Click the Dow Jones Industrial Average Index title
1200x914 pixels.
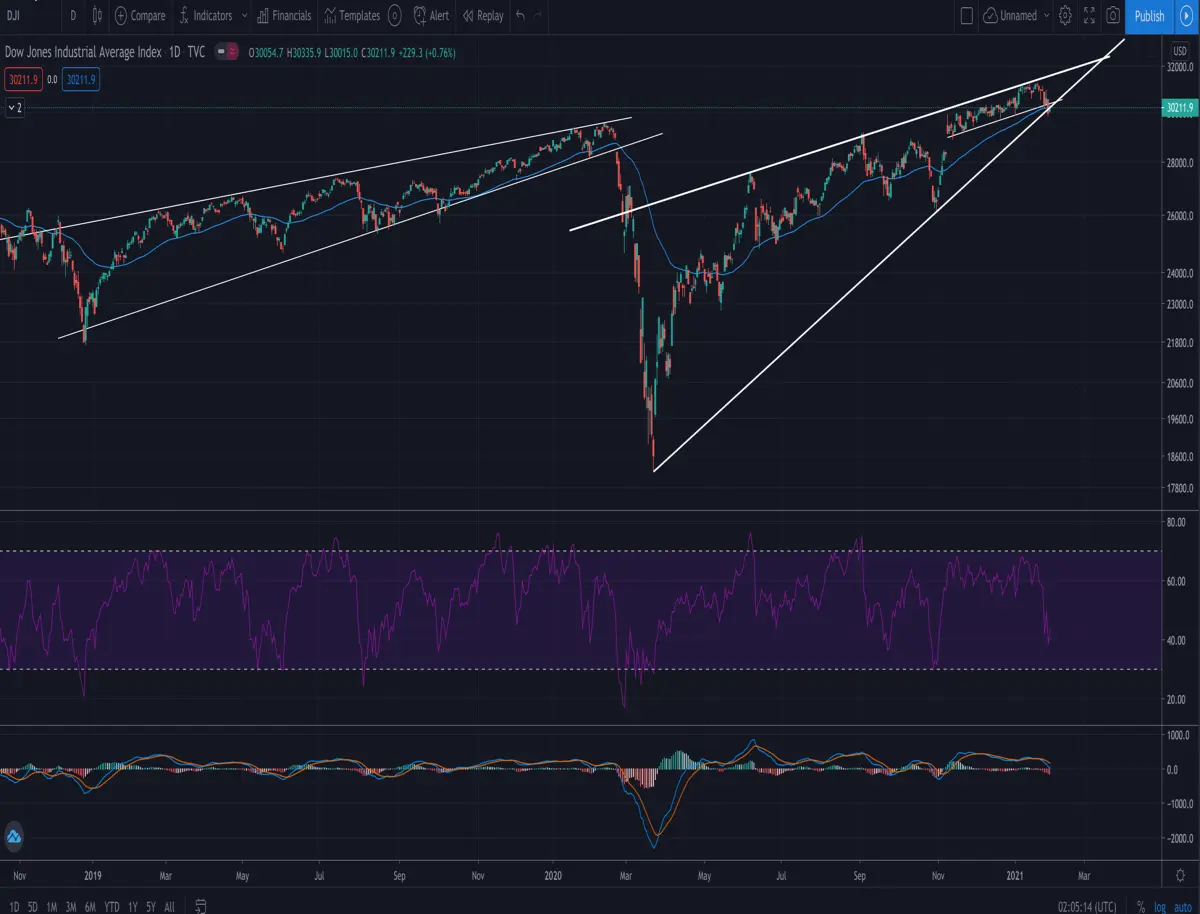(84, 52)
